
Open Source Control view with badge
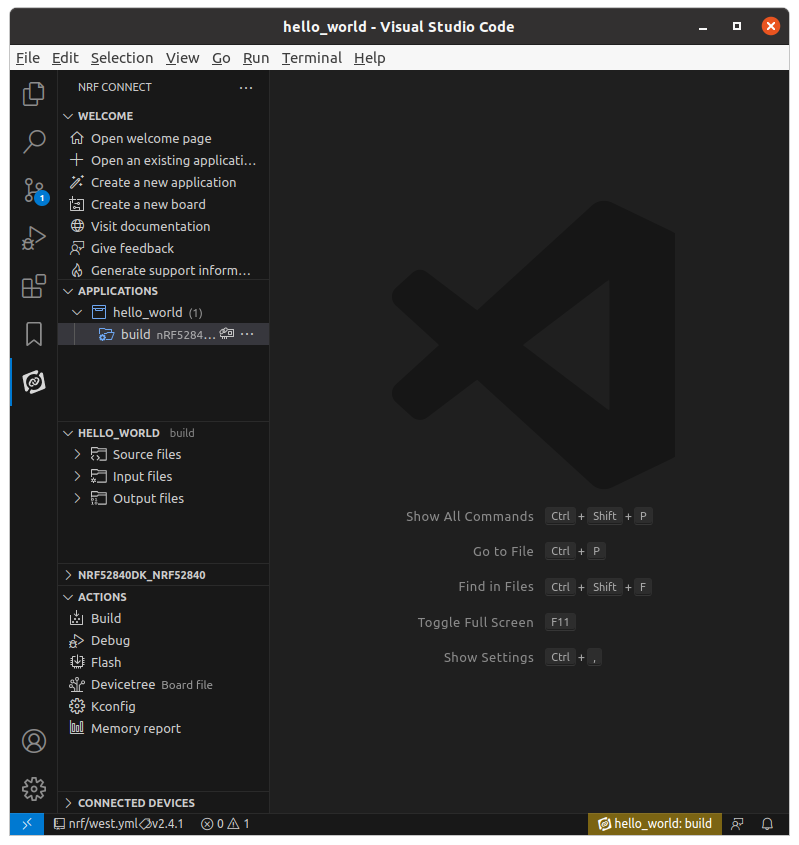click(x=34, y=190)
